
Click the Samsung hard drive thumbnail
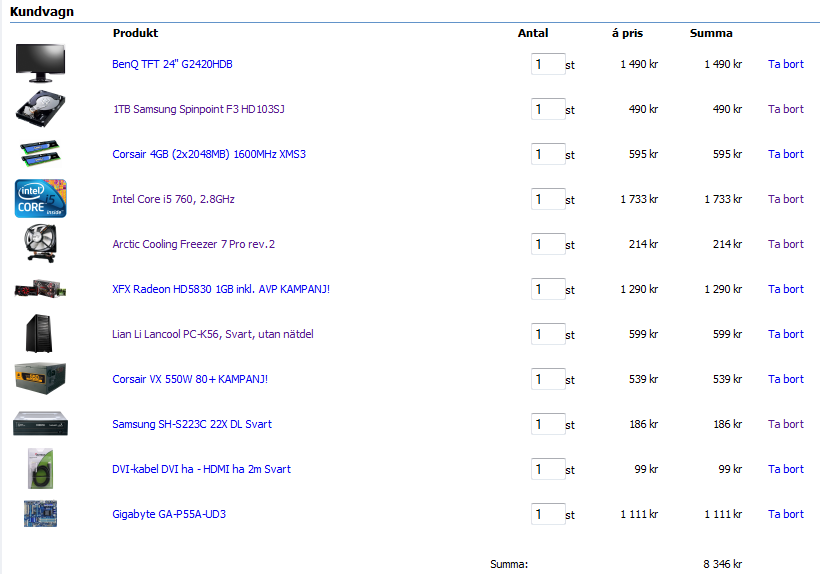(40, 108)
